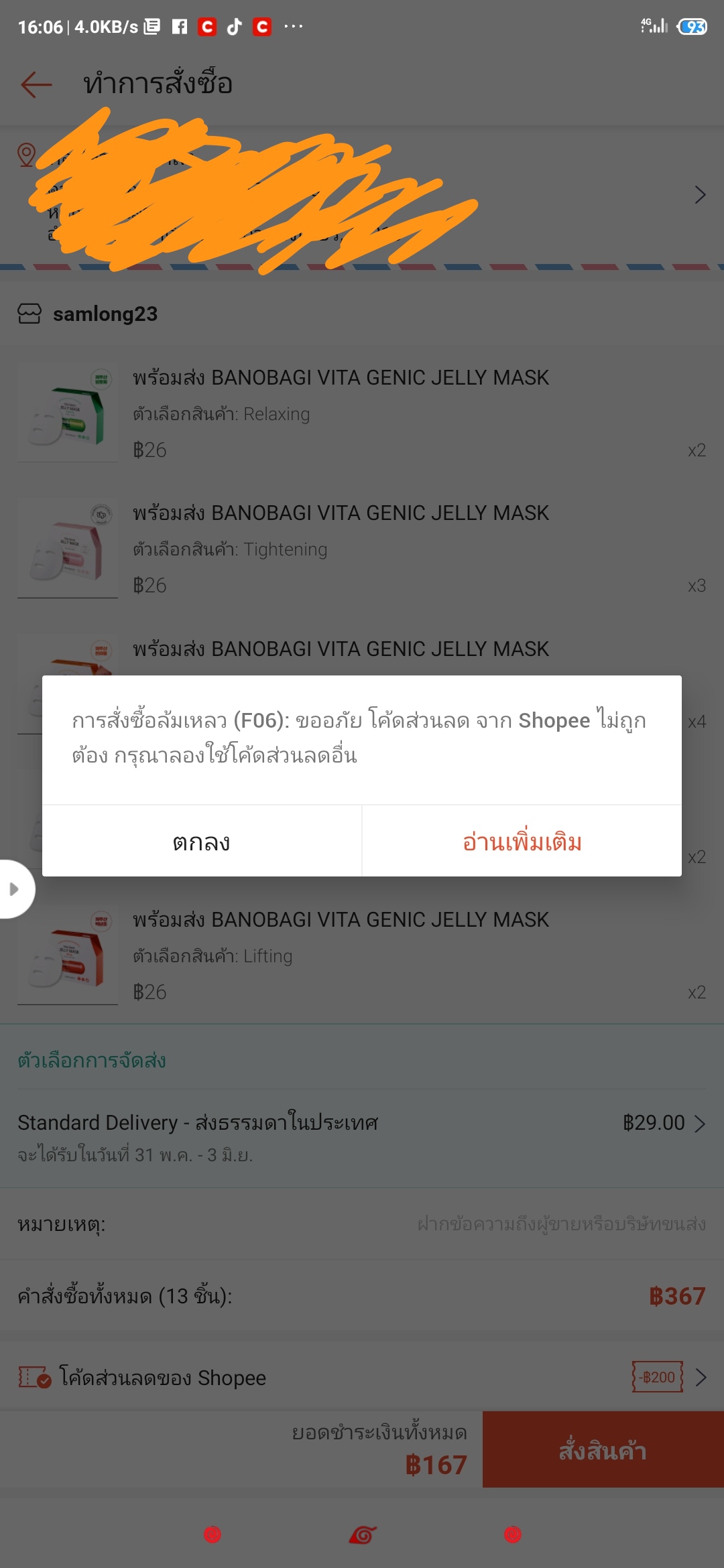Open the Relaxing jelly mask thumbnail
Viewport: 724px width, 1568px height.
(x=68, y=412)
